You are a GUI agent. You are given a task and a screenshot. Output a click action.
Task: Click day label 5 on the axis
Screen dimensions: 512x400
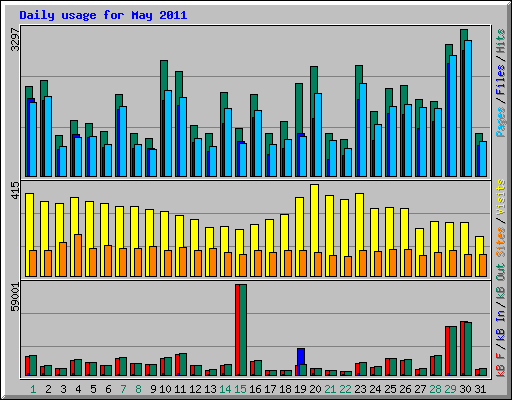pyautogui.click(x=93, y=389)
